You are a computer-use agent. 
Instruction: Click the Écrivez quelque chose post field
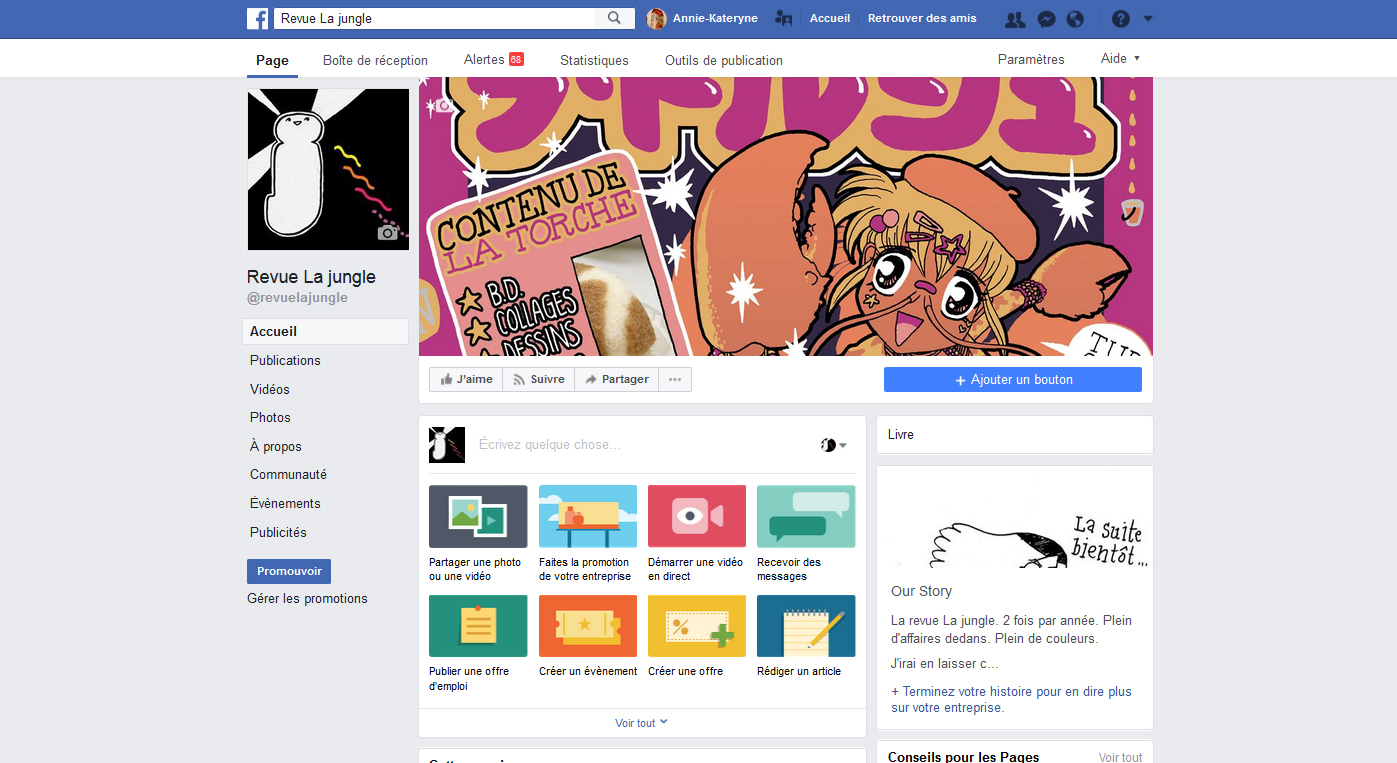coord(640,445)
